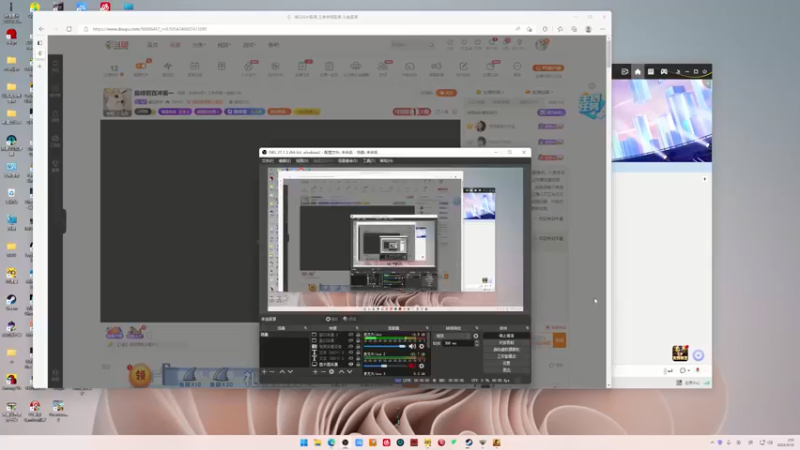Enable 工作室模式 (Studio Mode) in OBS
800x450 pixels.
pos(506,356)
